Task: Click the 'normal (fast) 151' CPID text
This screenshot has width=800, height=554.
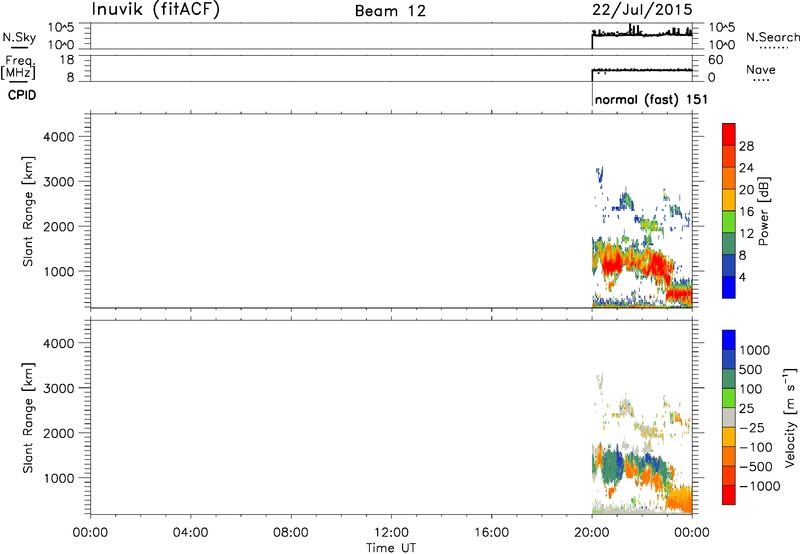Action: pyautogui.click(x=651, y=99)
